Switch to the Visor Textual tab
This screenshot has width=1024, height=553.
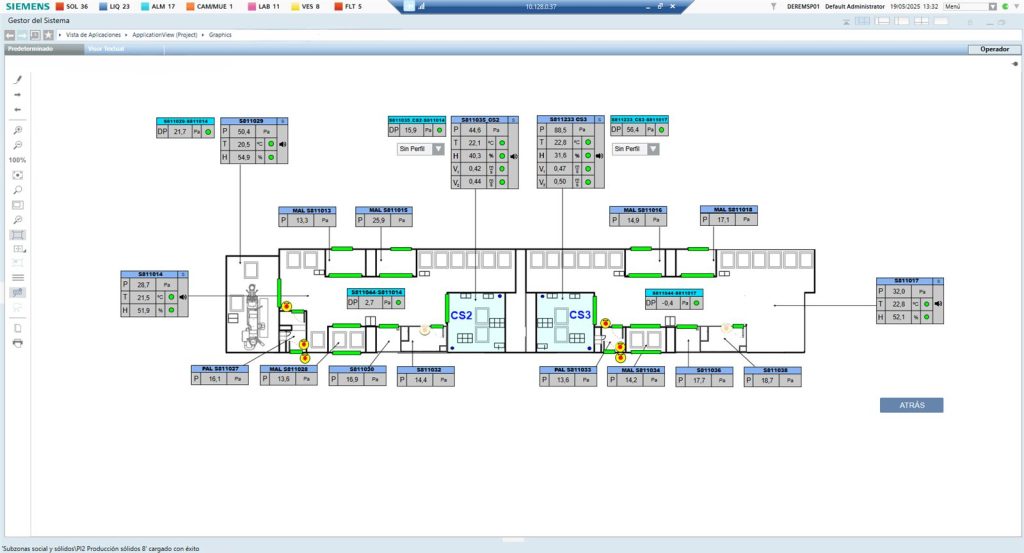(106, 49)
